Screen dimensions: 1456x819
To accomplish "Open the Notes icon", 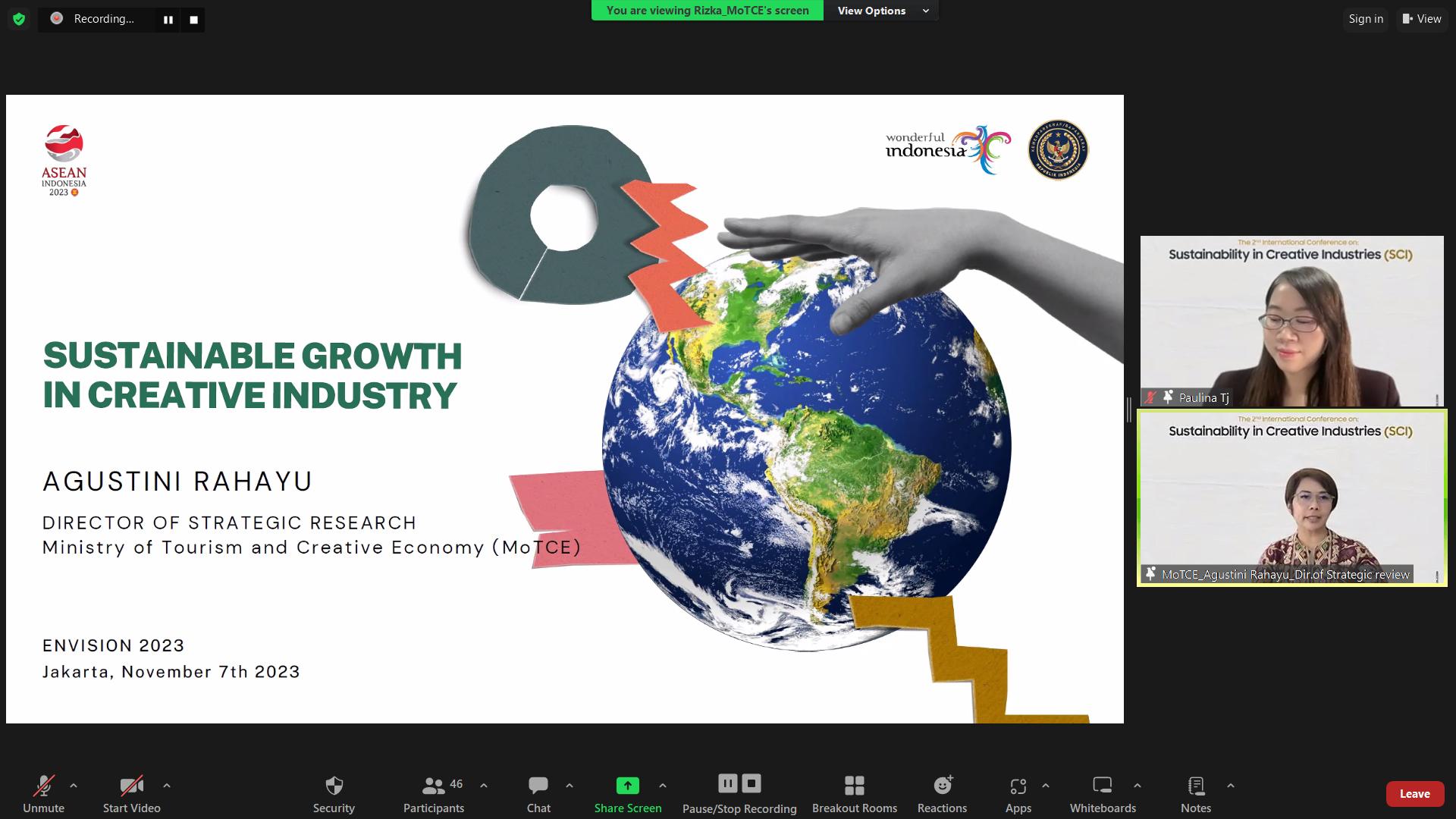I will [1195, 786].
